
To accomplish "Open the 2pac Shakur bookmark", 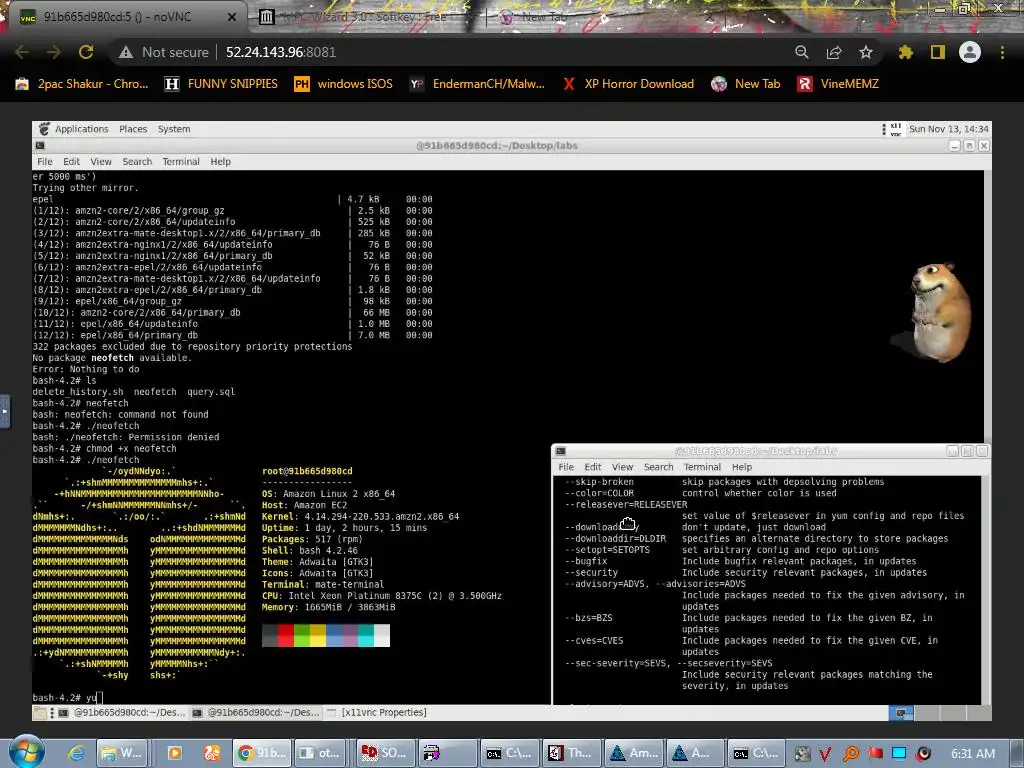I will 82,84.
